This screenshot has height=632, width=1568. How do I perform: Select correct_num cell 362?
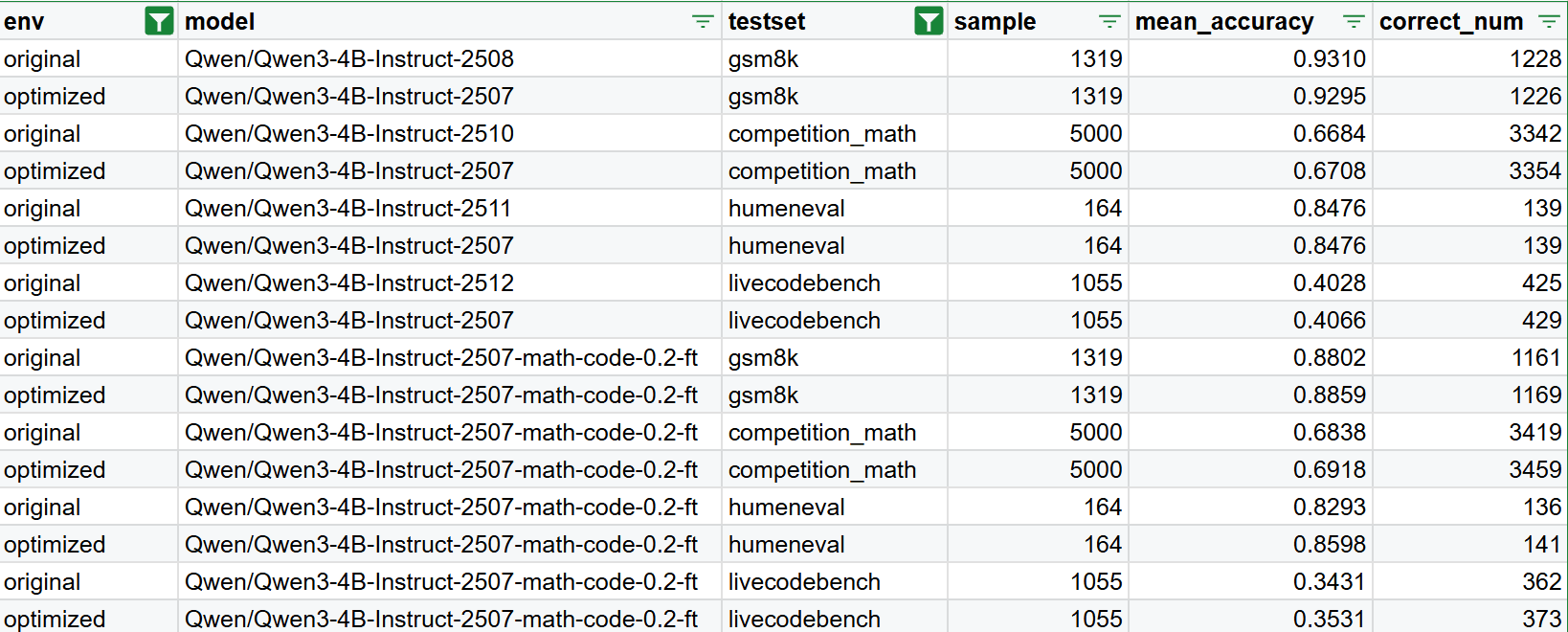tap(1470, 581)
